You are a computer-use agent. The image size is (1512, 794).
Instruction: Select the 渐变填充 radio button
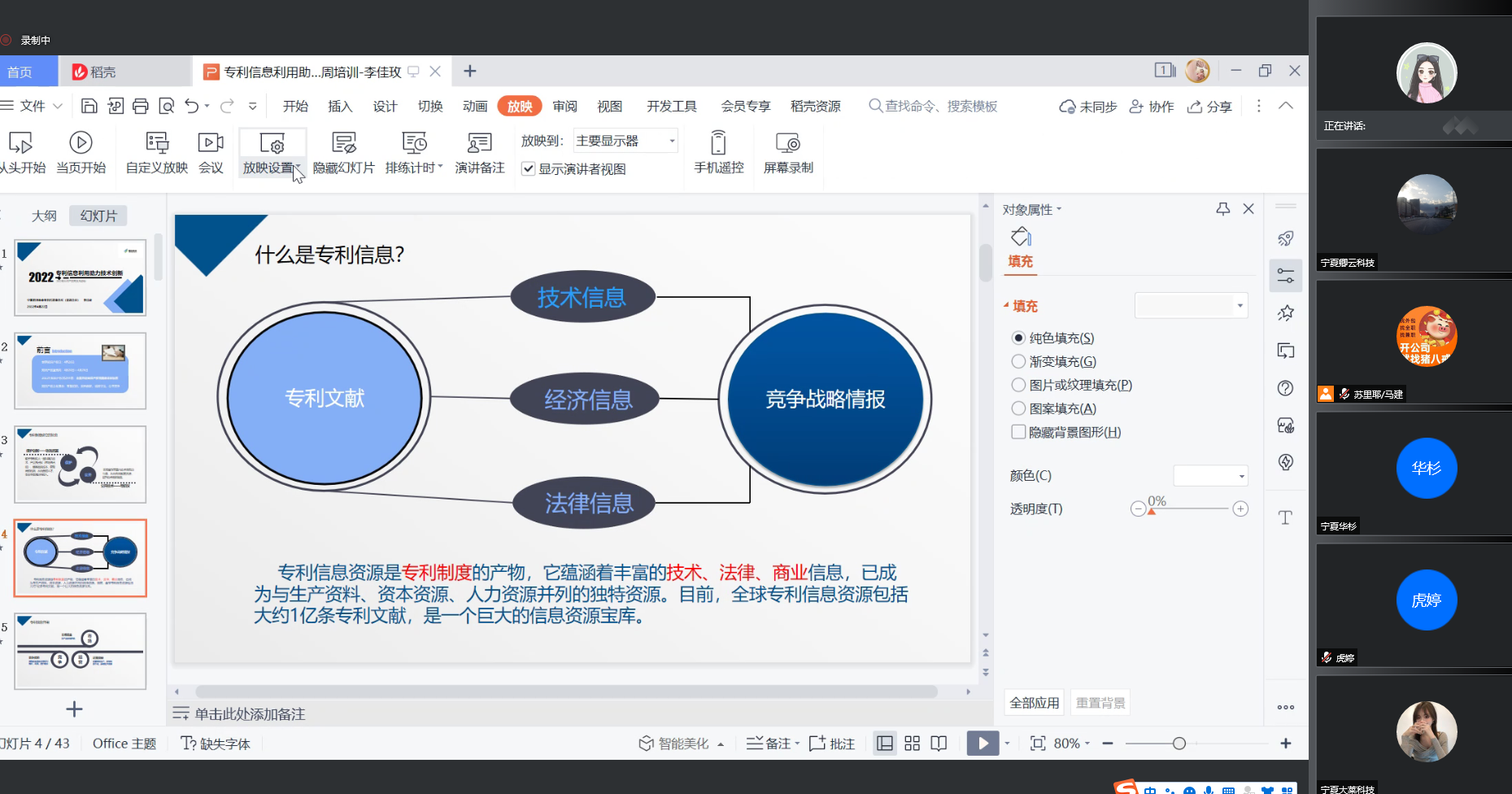(x=1018, y=361)
